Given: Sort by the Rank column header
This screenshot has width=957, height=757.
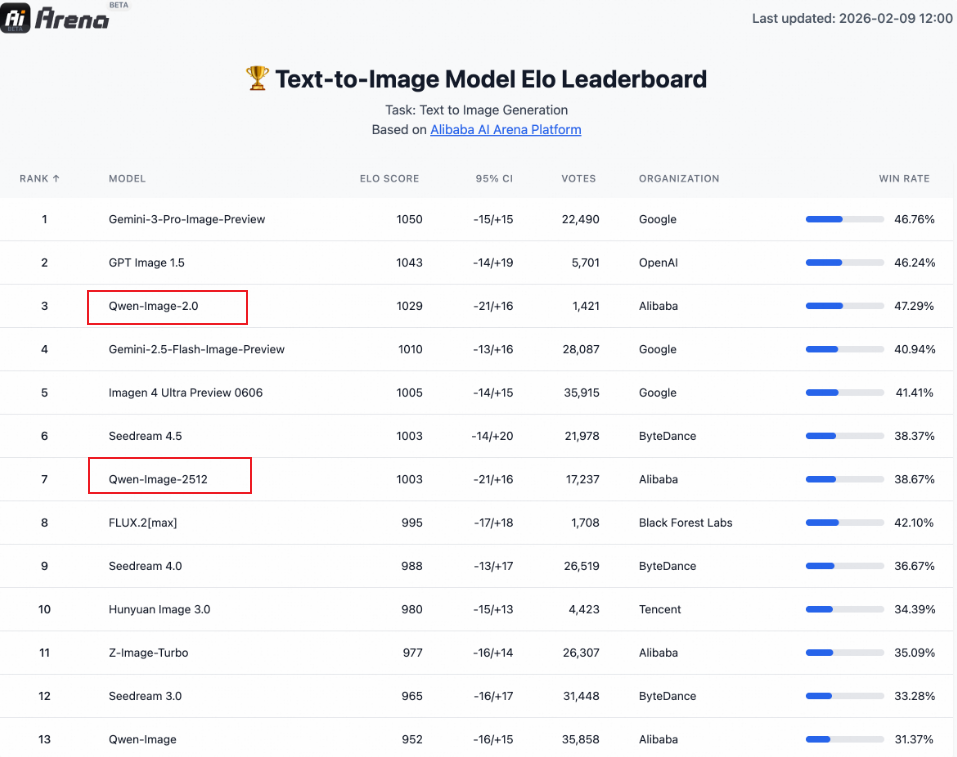Looking at the screenshot, I should pyautogui.click(x=40, y=179).
